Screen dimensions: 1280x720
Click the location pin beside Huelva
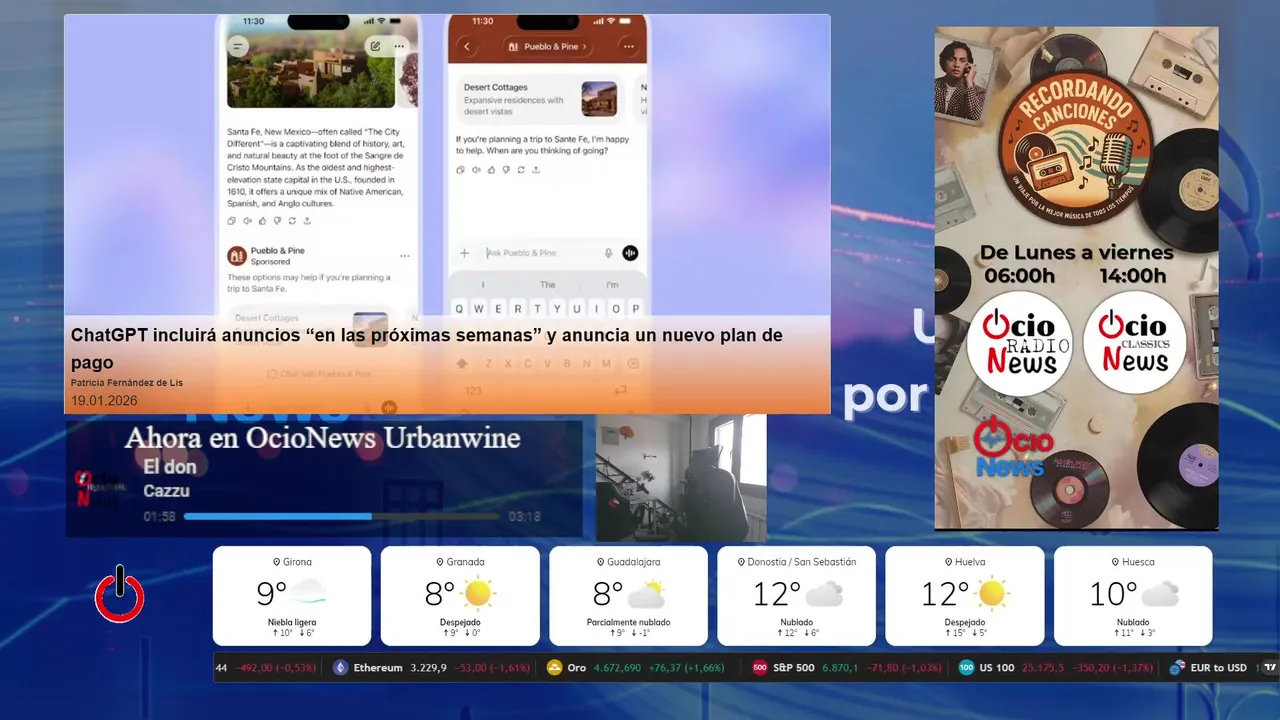click(x=947, y=562)
